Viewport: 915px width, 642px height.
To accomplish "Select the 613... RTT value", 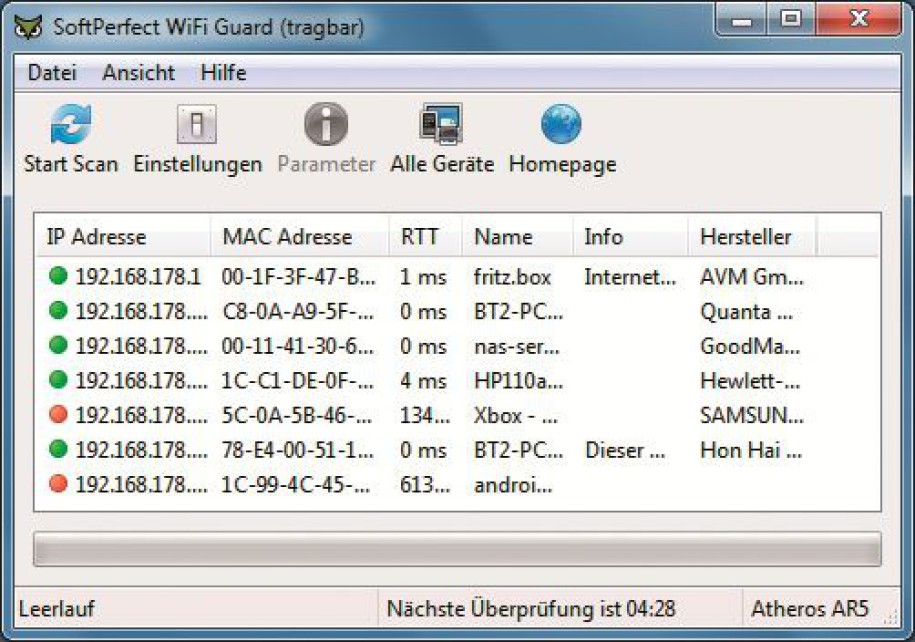I will [x=425, y=484].
